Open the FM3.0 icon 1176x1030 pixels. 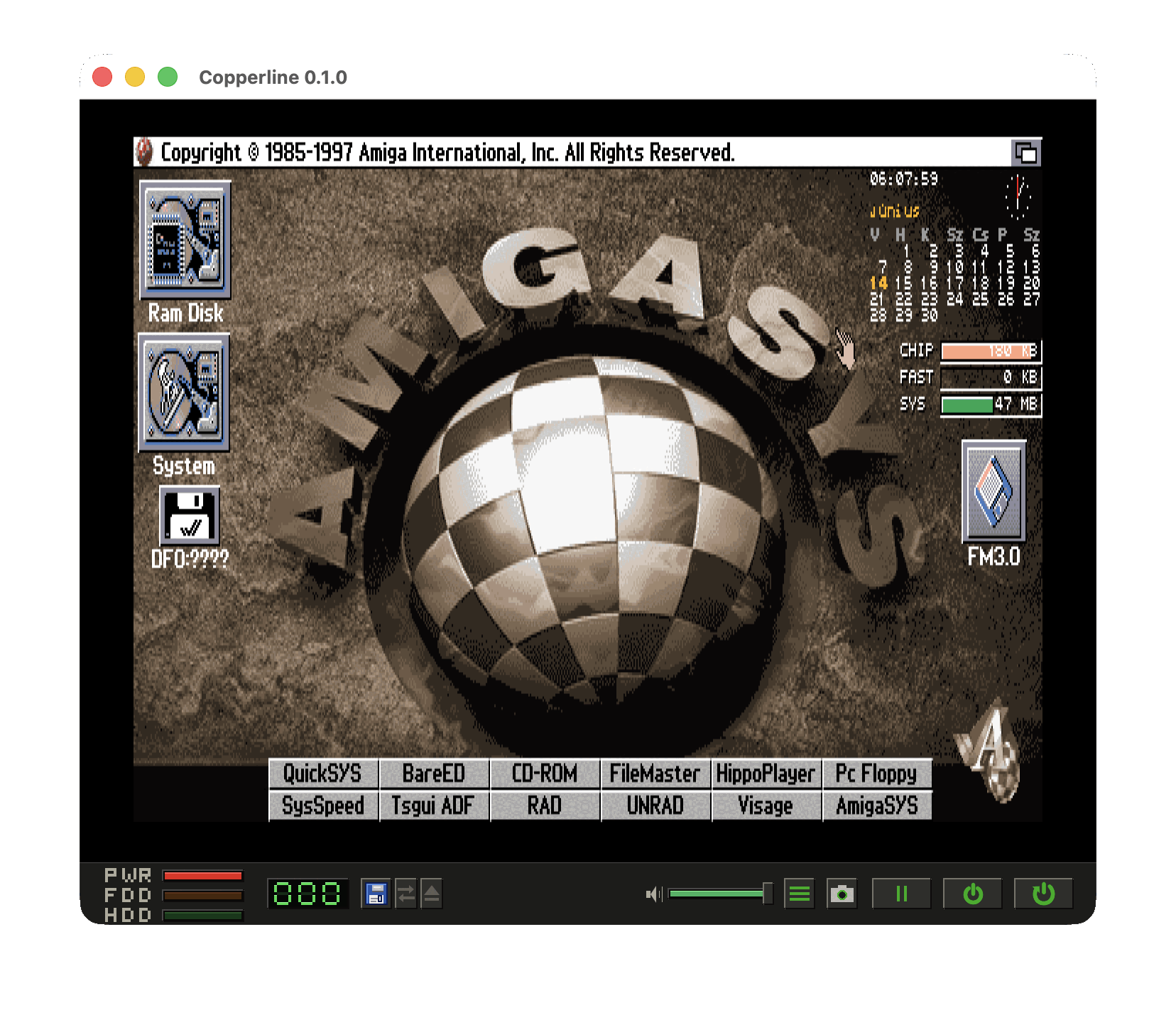pos(994,492)
